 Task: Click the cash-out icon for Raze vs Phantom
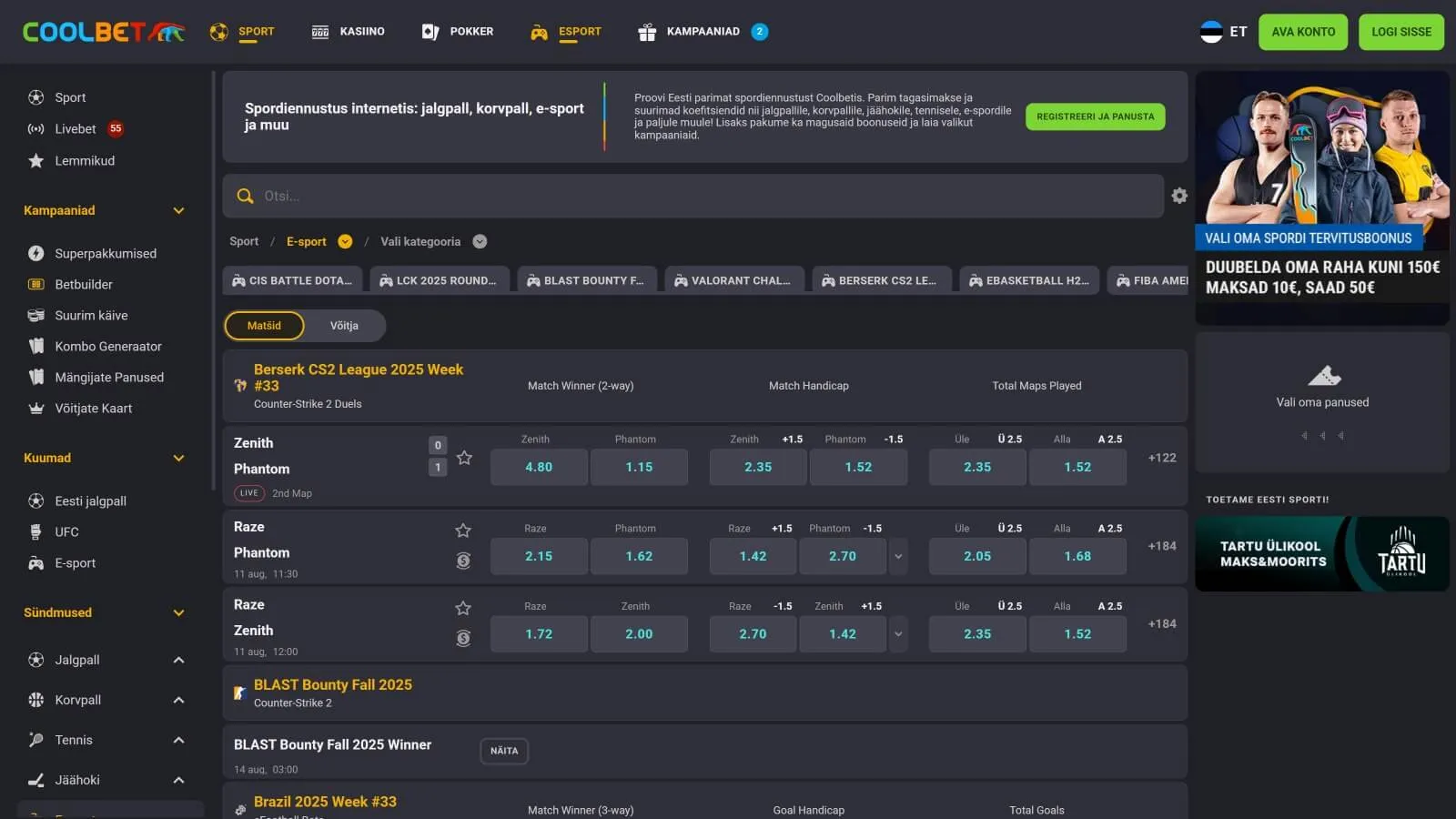[463, 561]
